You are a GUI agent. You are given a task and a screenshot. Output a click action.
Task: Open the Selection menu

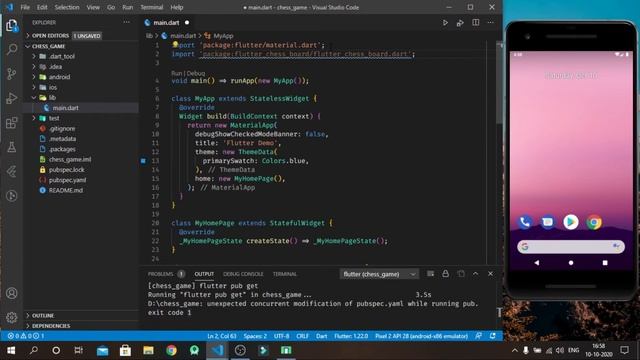coord(67,7)
